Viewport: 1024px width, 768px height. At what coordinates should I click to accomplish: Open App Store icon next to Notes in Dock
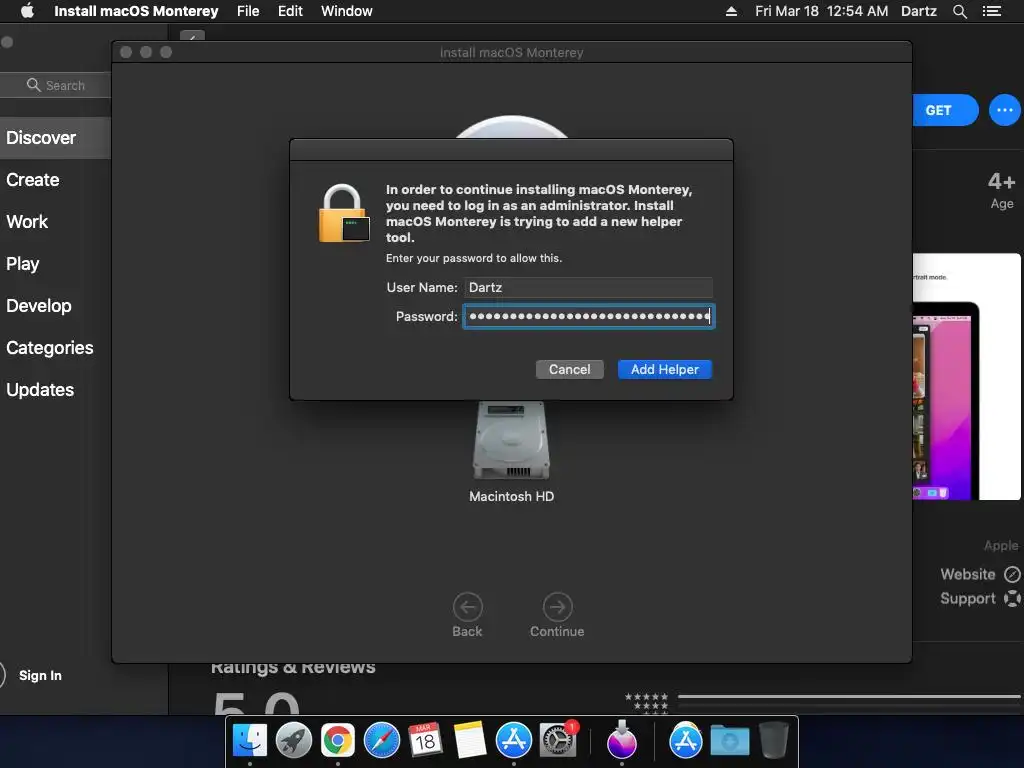(514, 741)
